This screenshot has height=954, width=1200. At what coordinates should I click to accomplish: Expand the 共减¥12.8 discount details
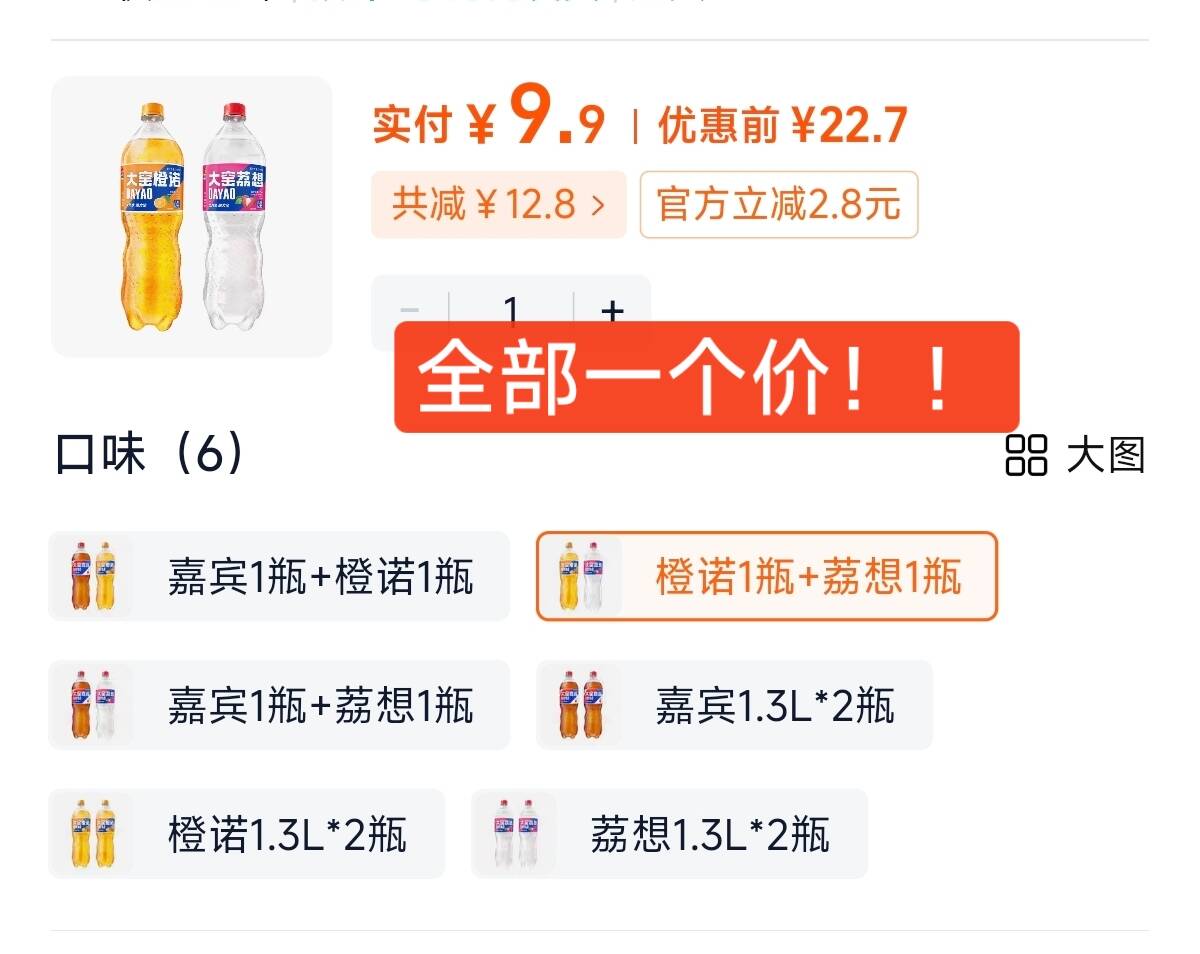(x=497, y=205)
